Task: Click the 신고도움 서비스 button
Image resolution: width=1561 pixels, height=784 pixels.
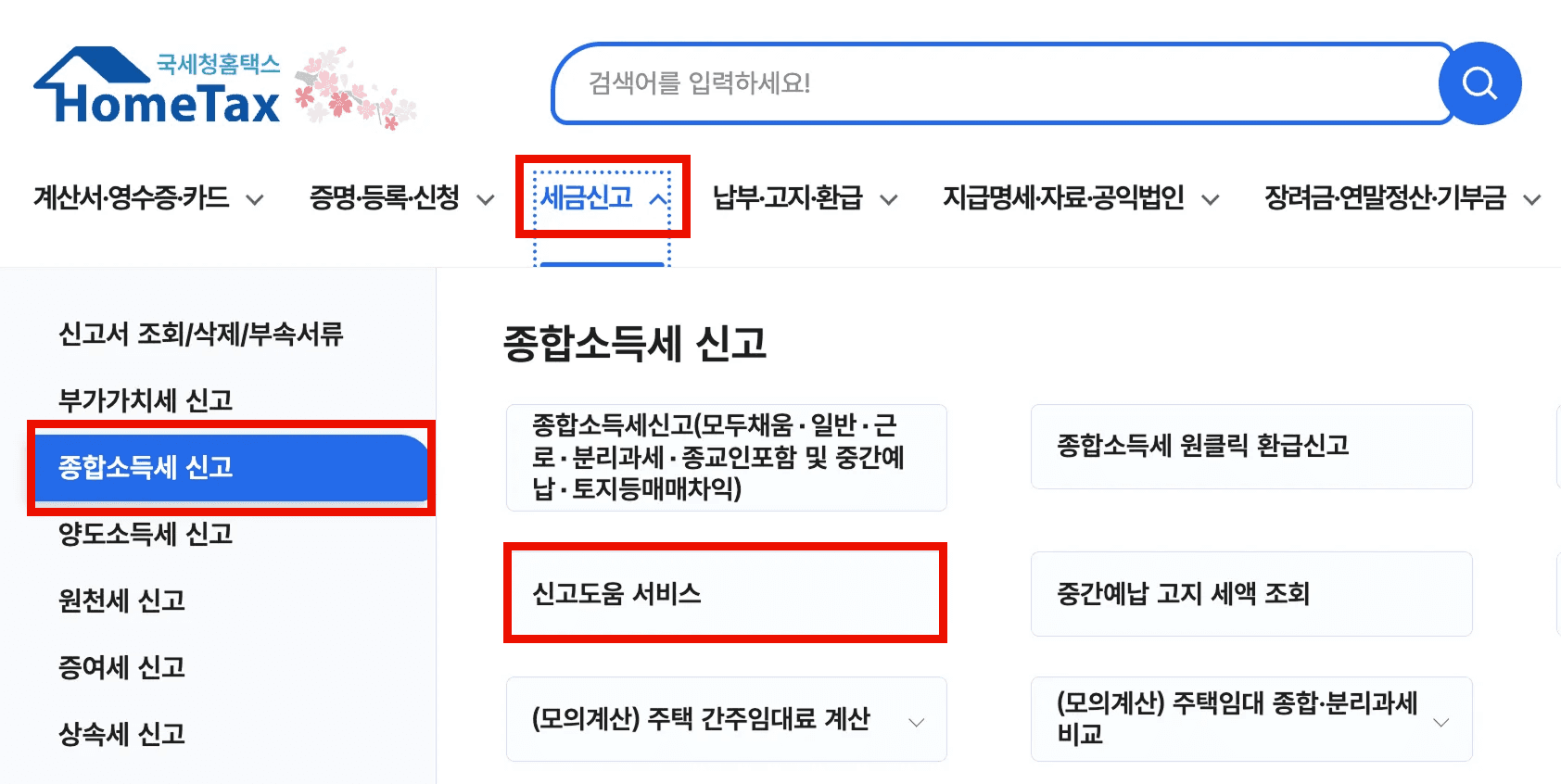Action: [x=725, y=593]
